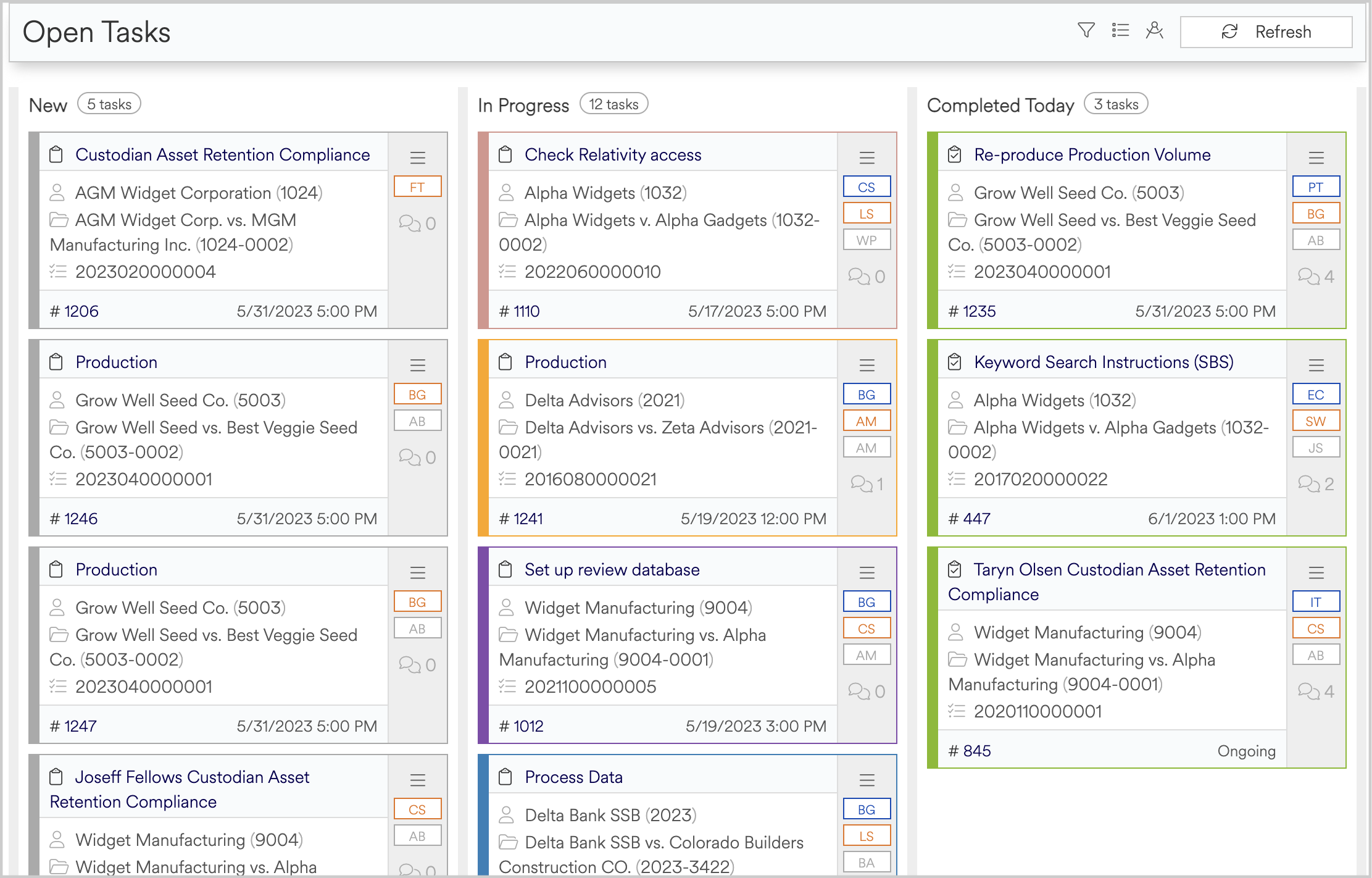Click project number 2020110000001

click(x=1037, y=711)
